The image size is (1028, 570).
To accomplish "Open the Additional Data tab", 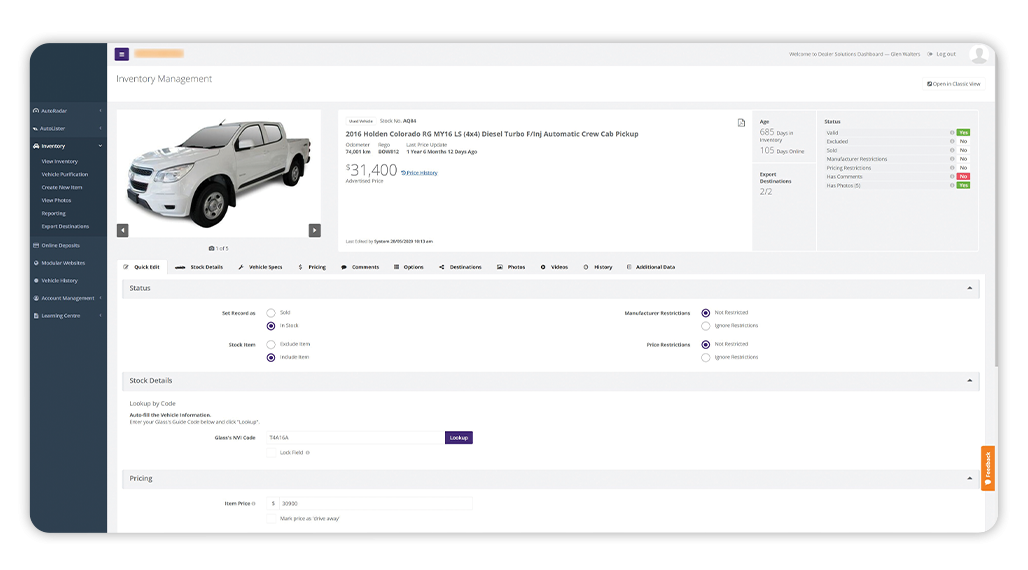I will [x=650, y=267].
